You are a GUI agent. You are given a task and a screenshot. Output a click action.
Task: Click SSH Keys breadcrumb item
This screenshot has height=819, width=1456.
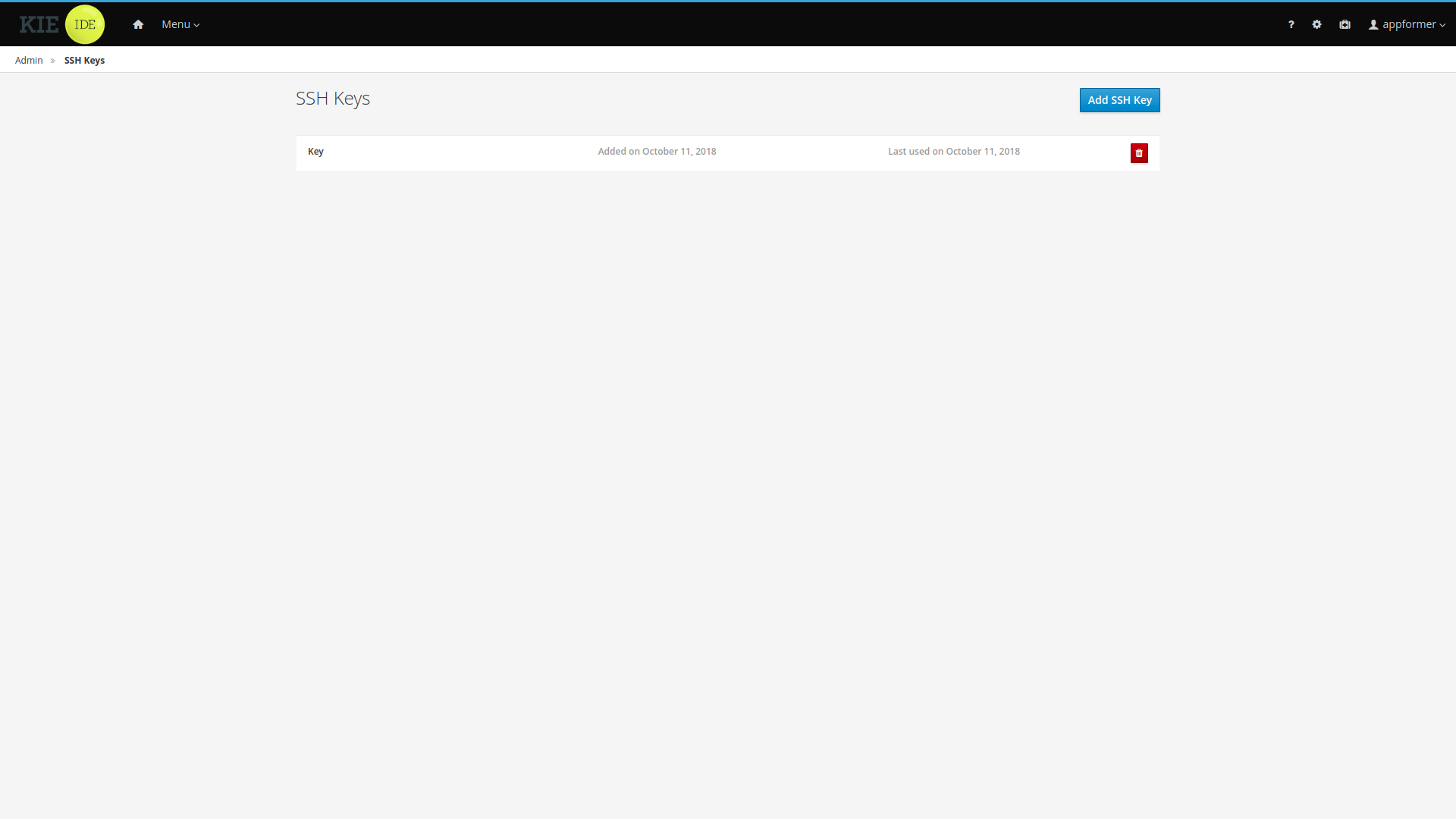[x=84, y=61]
